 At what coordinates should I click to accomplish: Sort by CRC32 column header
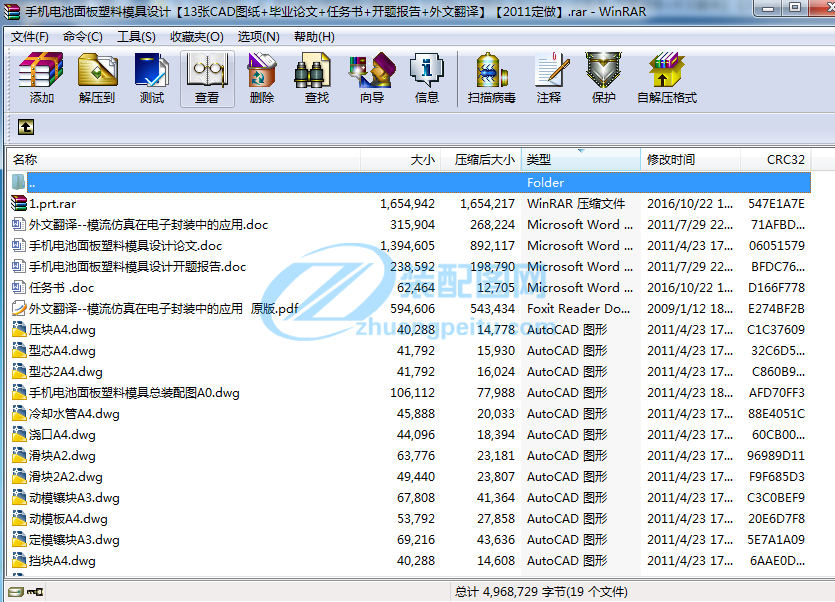click(x=776, y=160)
